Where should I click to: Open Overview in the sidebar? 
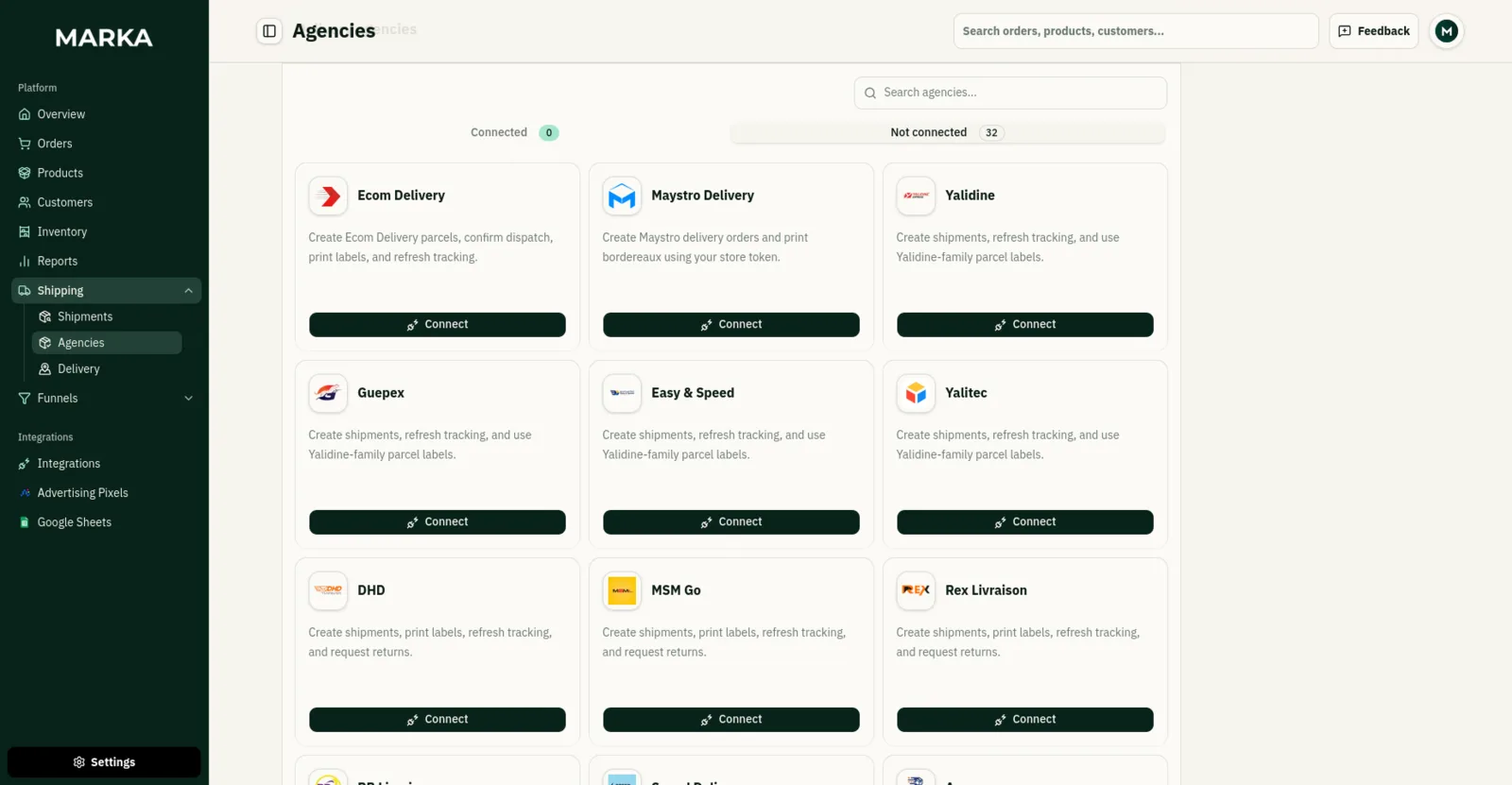click(x=106, y=114)
